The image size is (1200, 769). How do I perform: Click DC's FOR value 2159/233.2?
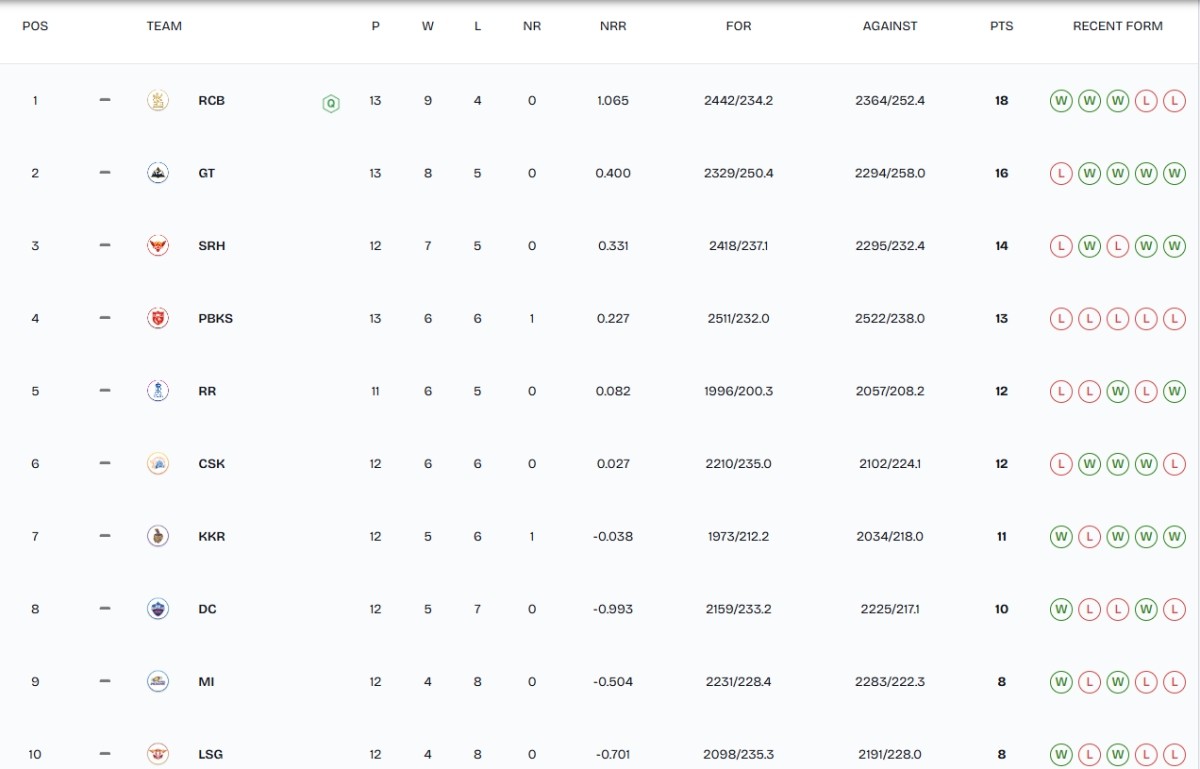(x=738, y=609)
